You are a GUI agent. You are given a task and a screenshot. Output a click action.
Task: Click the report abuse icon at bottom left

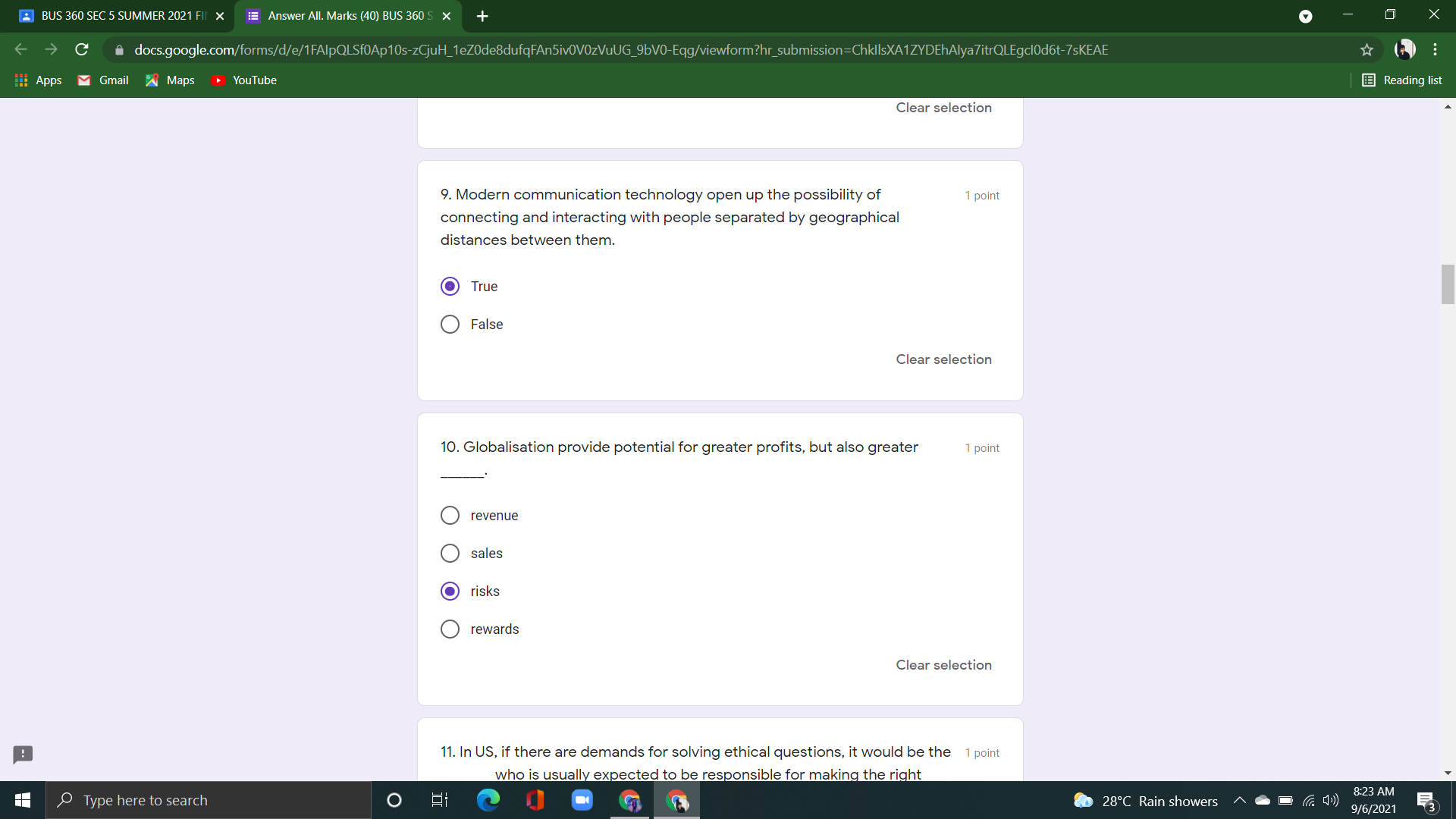click(x=22, y=755)
